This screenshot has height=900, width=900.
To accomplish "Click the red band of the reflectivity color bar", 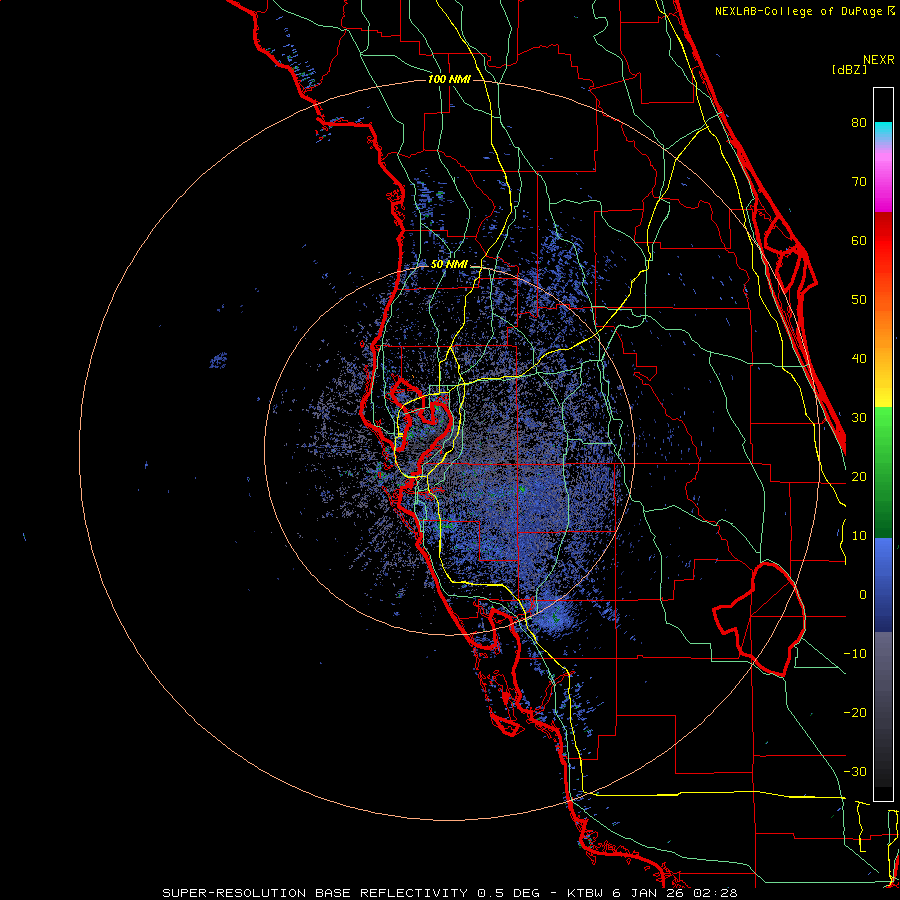I will point(883,241).
